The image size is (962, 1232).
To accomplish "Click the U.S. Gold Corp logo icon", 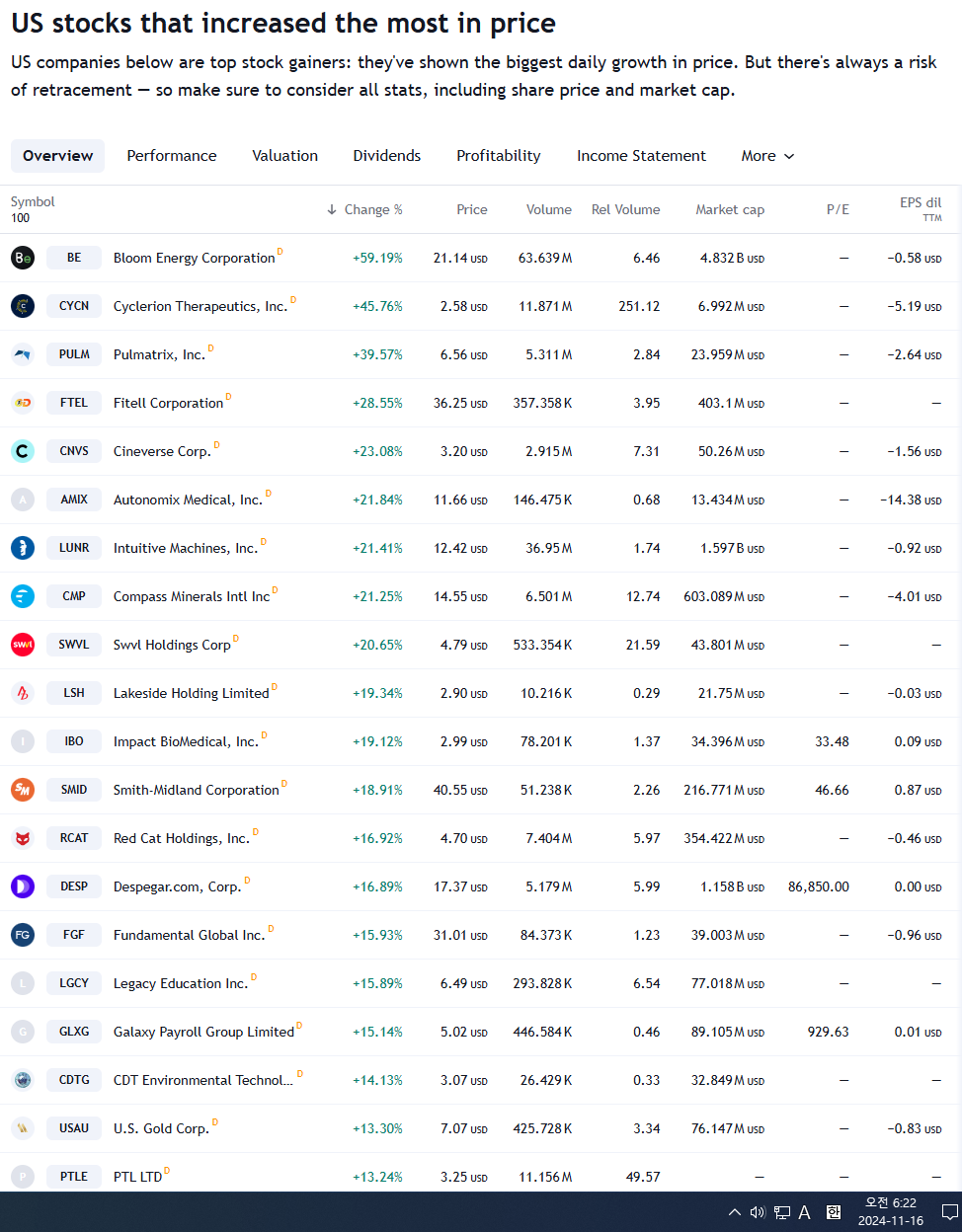I will click(23, 1128).
